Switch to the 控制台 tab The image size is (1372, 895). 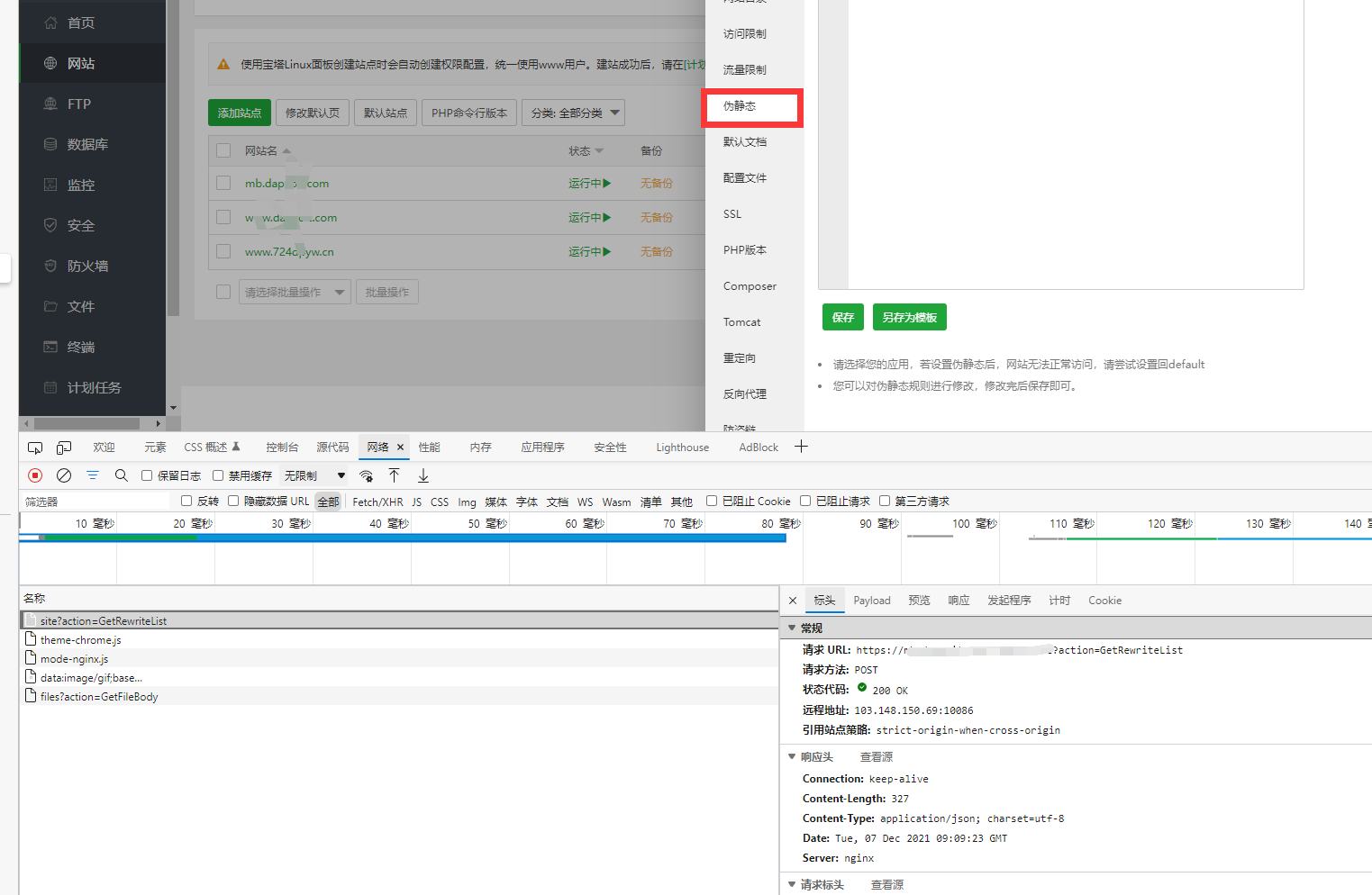pyautogui.click(x=281, y=447)
